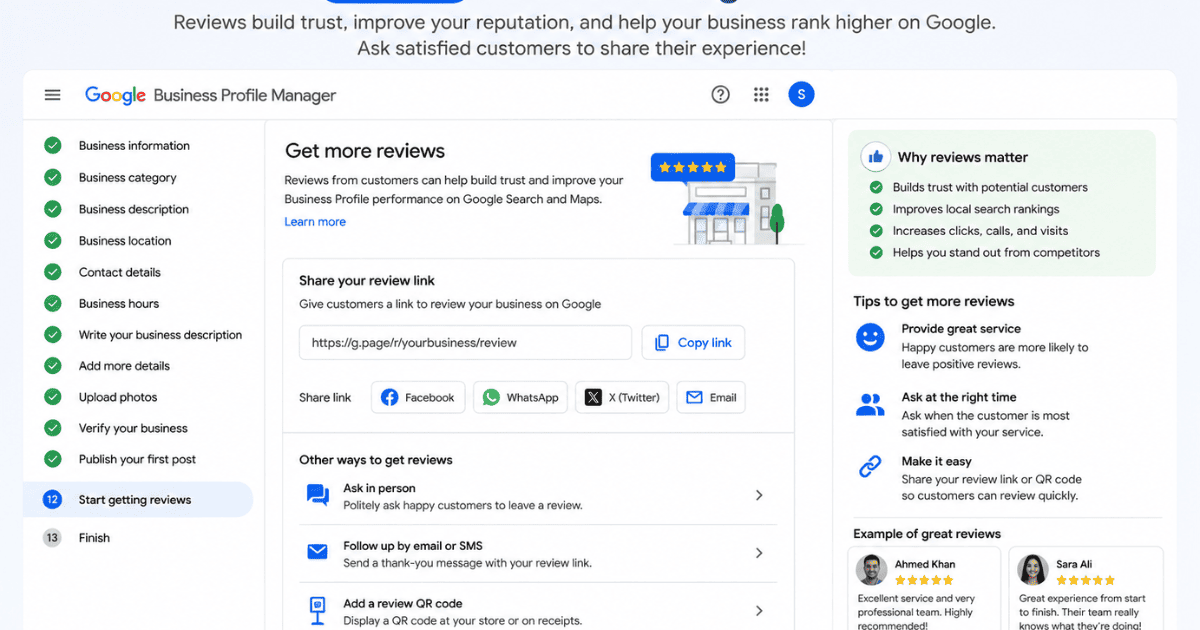The image size is (1200, 630).
Task: Click the chat bubbles Ask in person icon
Action: tap(317, 495)
